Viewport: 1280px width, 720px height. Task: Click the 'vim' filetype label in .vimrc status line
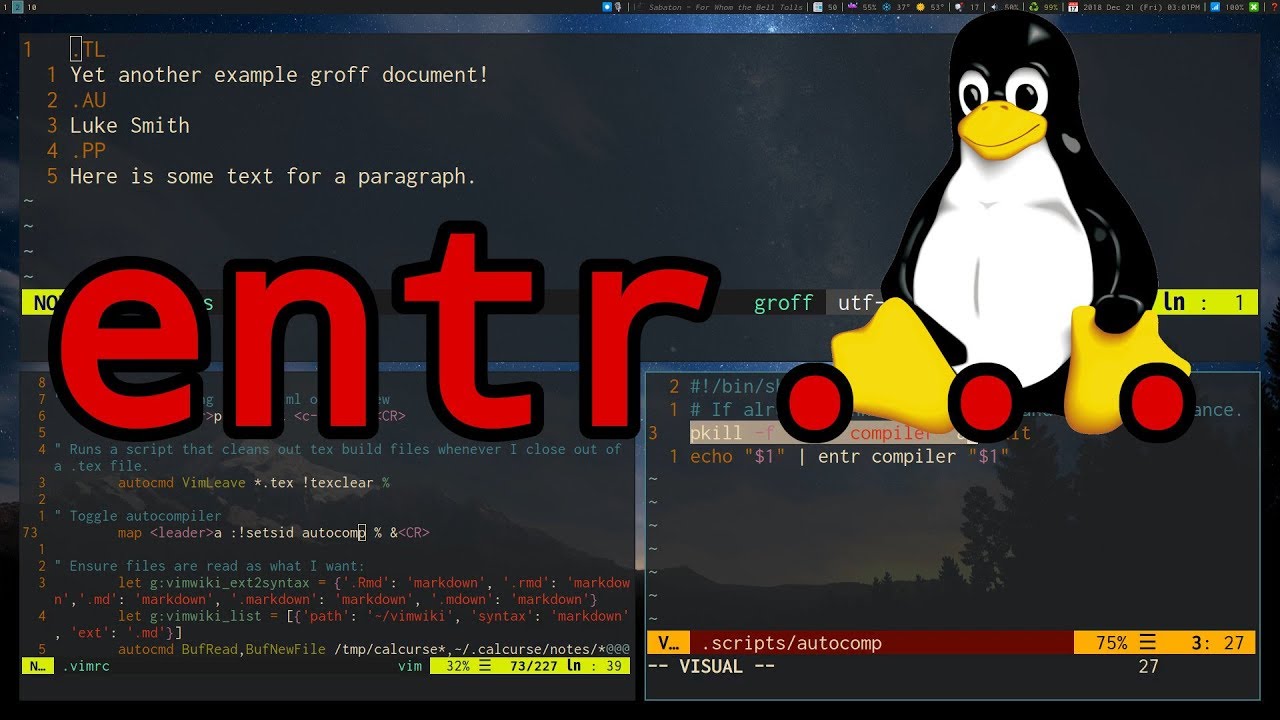click(x=410, y=666)
